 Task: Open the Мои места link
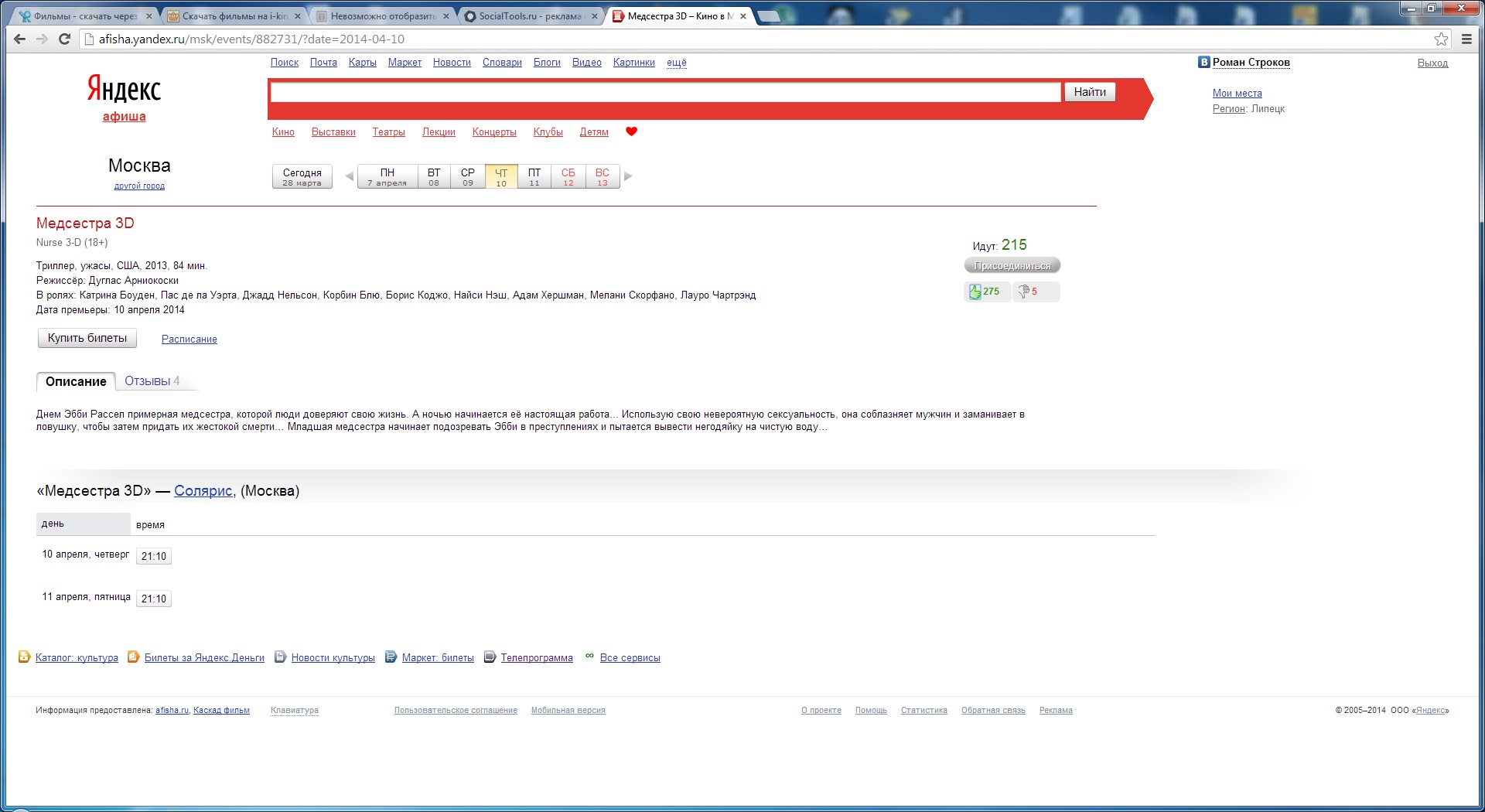[x=1237, y=94]
